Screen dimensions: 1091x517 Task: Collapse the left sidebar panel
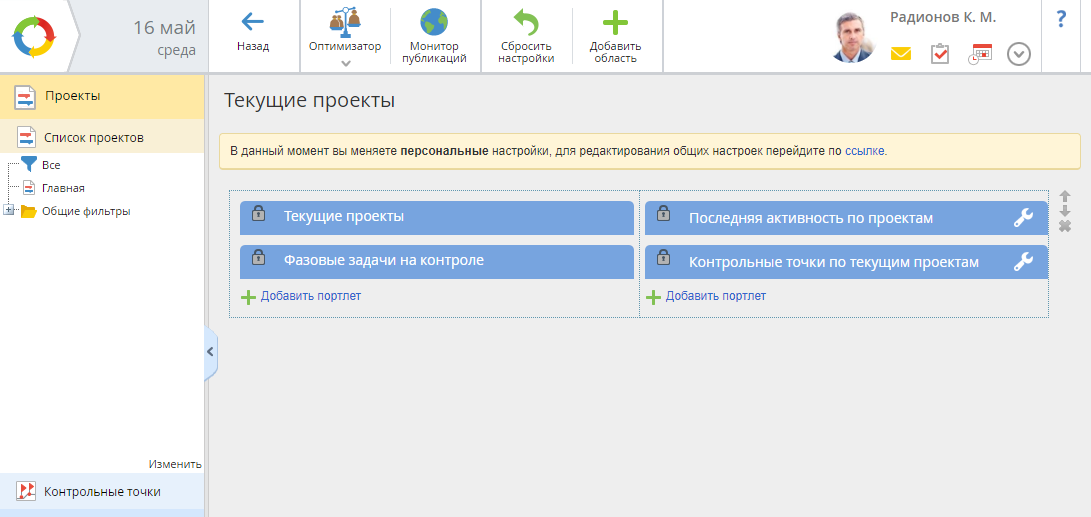pyautogui.click(x=210, y=352)
